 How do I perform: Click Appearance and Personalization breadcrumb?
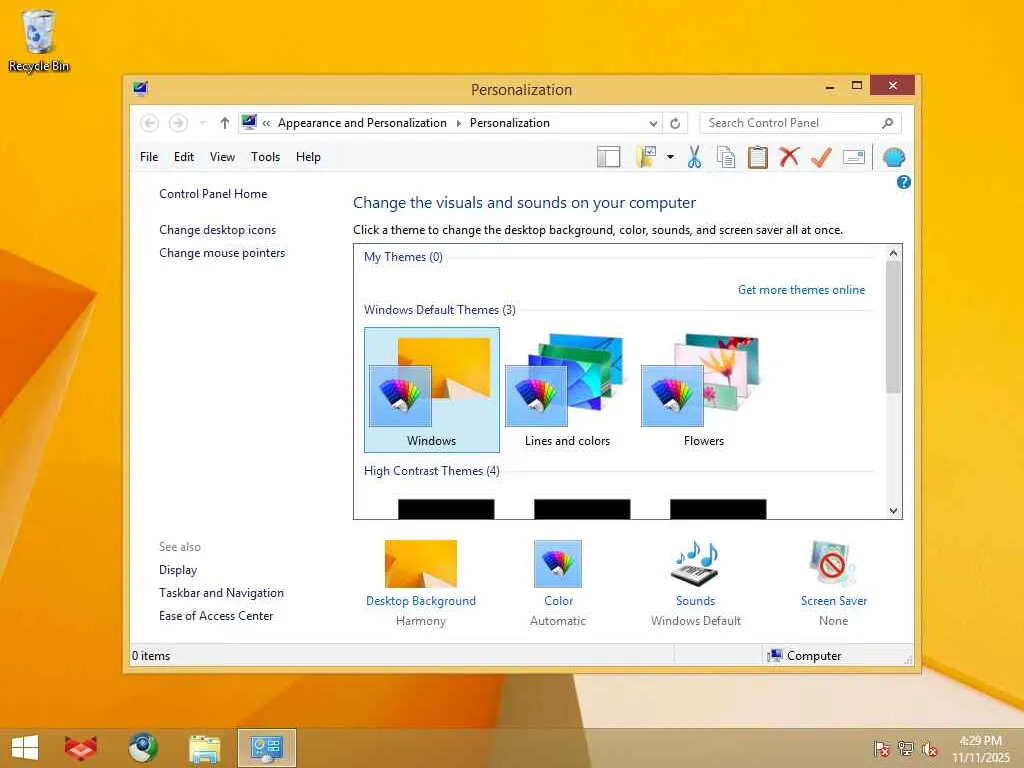tap(362, 123)
